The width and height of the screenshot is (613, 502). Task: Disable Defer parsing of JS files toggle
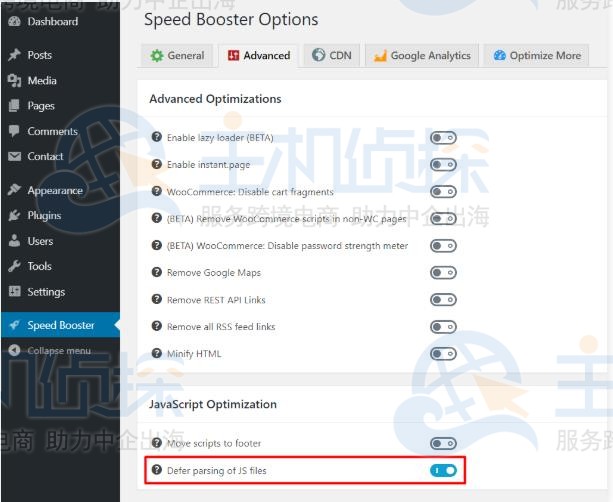coord(443,470)
